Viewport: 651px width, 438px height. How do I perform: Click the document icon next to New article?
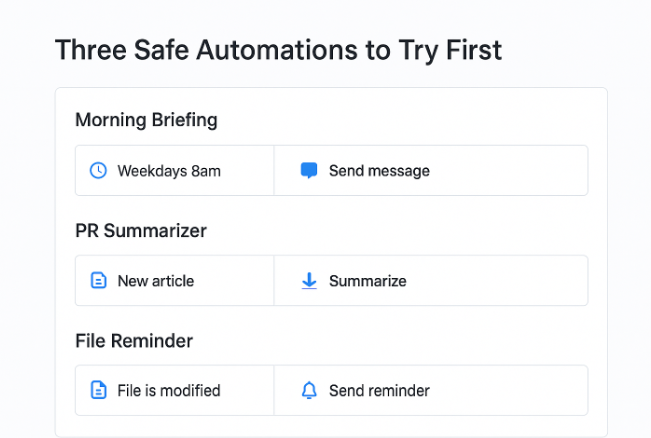tap(98, 281)
